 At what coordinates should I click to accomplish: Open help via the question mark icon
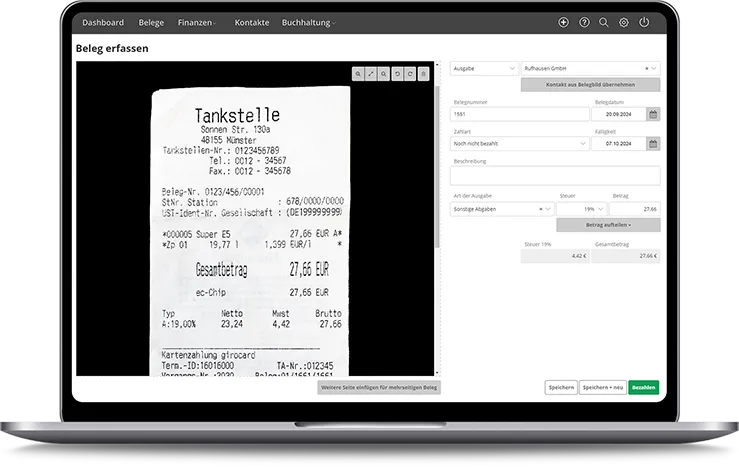pos(584,22)
